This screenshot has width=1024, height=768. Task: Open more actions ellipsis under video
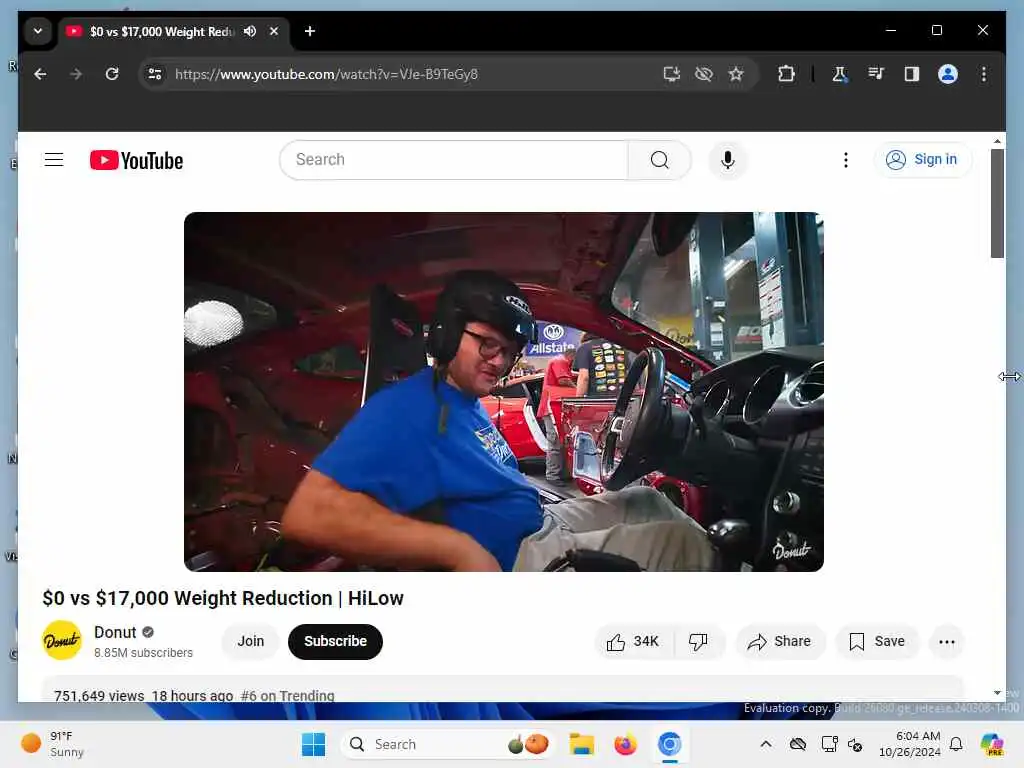(x=946, y=642)
